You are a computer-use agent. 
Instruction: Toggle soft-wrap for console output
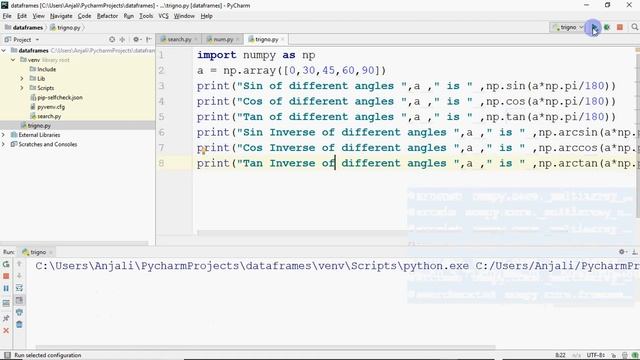pos(19,288)
